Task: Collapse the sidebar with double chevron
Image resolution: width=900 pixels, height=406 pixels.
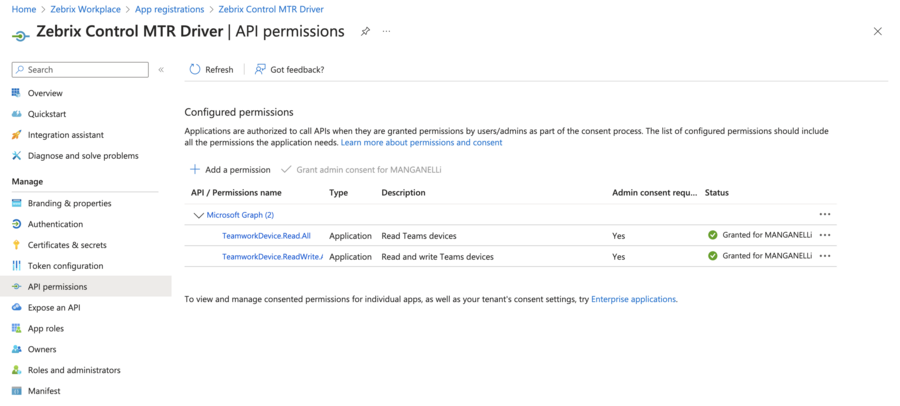Action: click(x=161, y=69)
